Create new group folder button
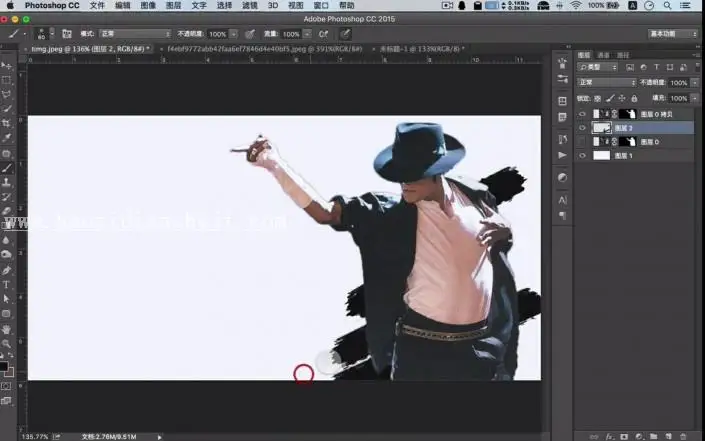Screen dimensions: 705x441 pos(653,436)
